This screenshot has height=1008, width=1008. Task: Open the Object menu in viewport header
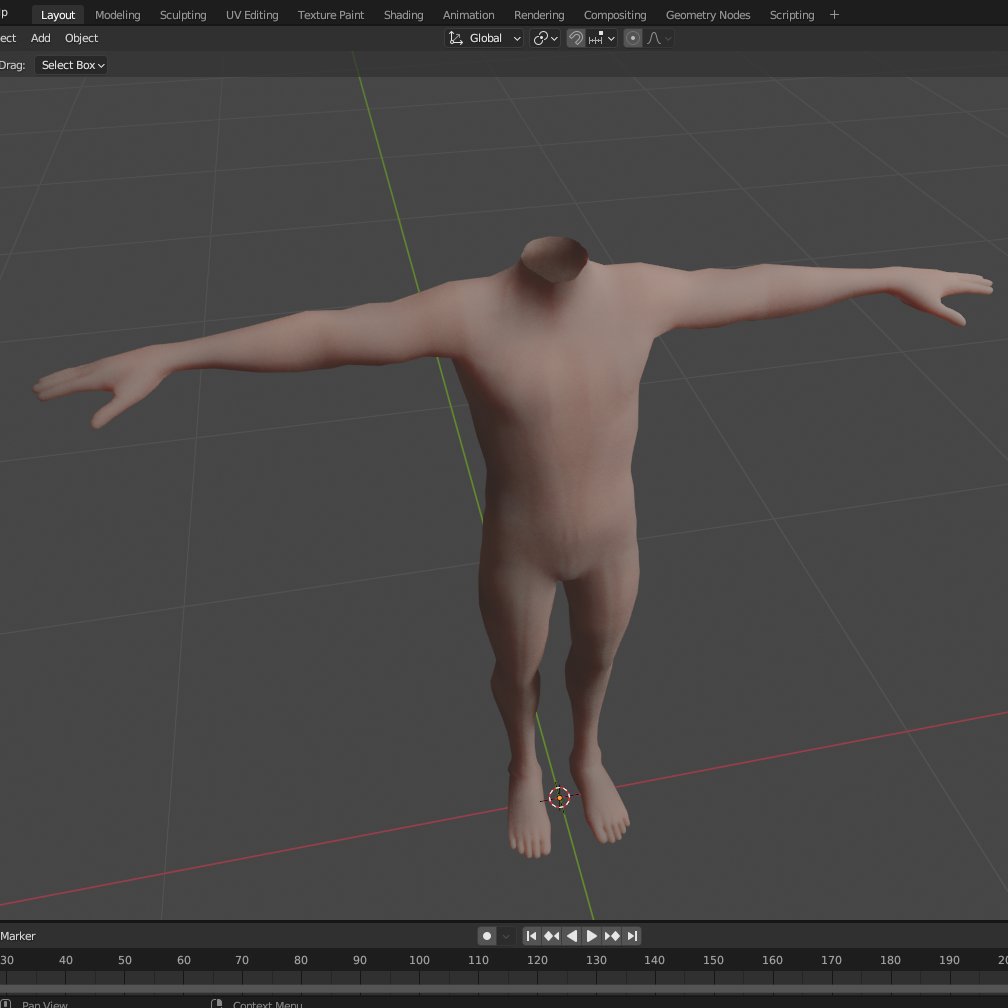click(x=82, y=38)
